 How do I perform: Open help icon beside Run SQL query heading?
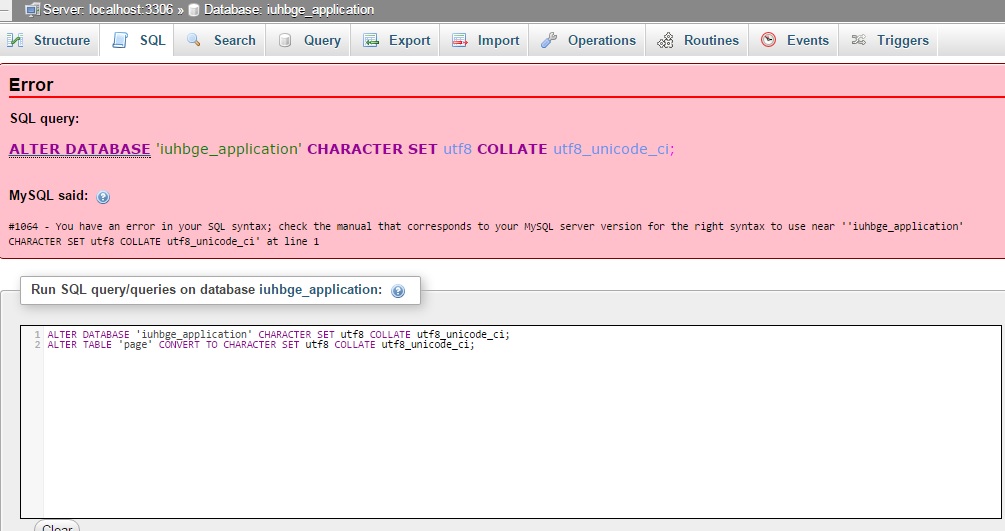[x=398, y=291]
